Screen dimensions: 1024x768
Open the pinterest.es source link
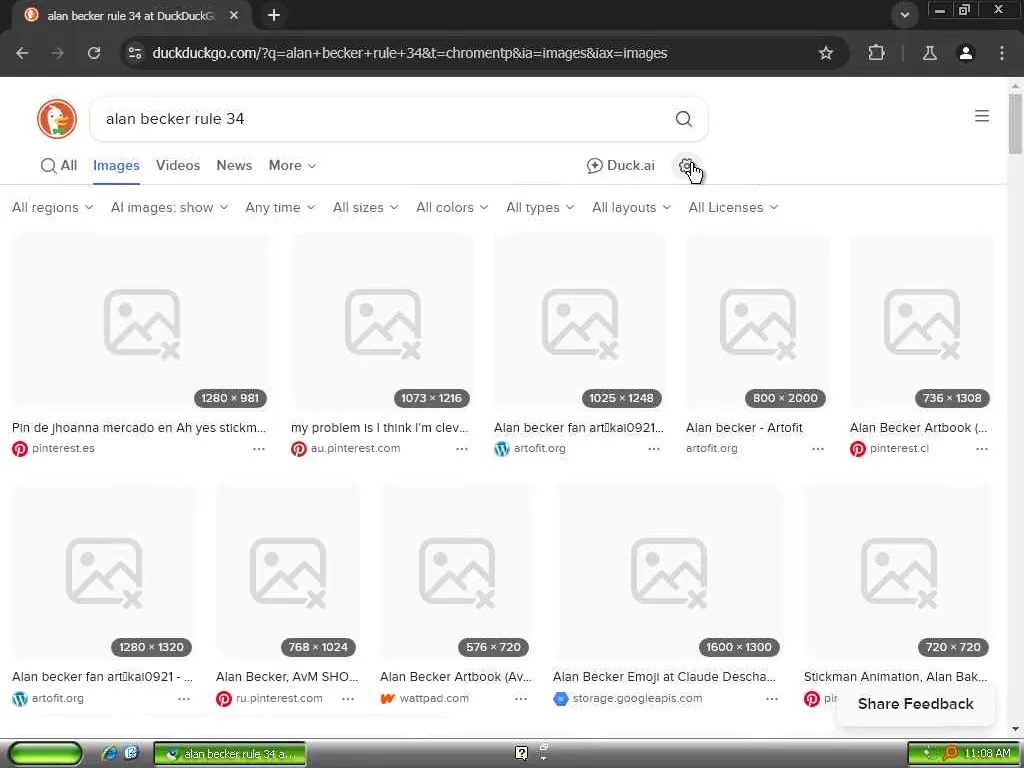pyautogui.click(x=63, y=449)
